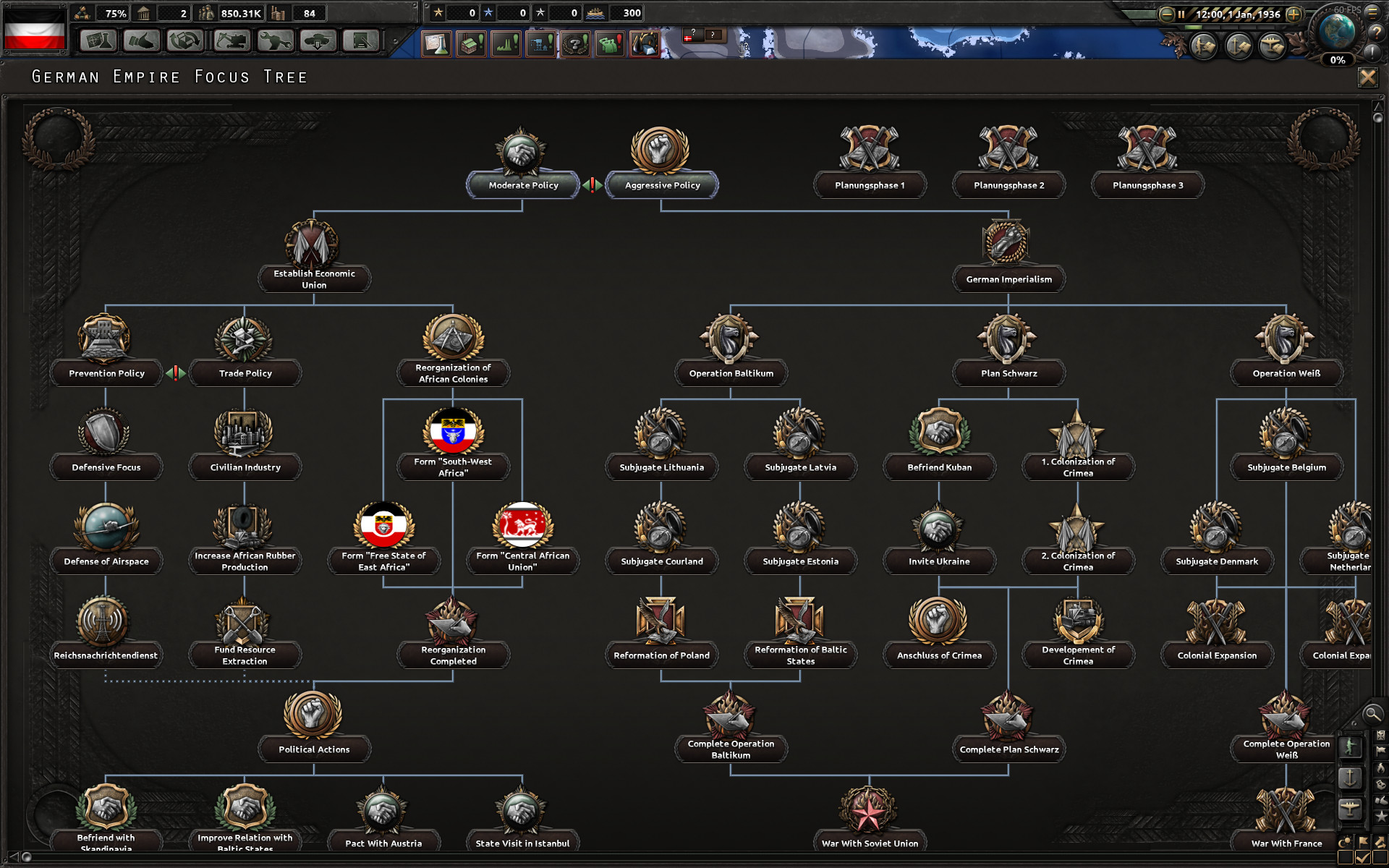1389x868 pixels.
Task: Click the question mark wreath alert icon
Action: (x=575, y=44)
